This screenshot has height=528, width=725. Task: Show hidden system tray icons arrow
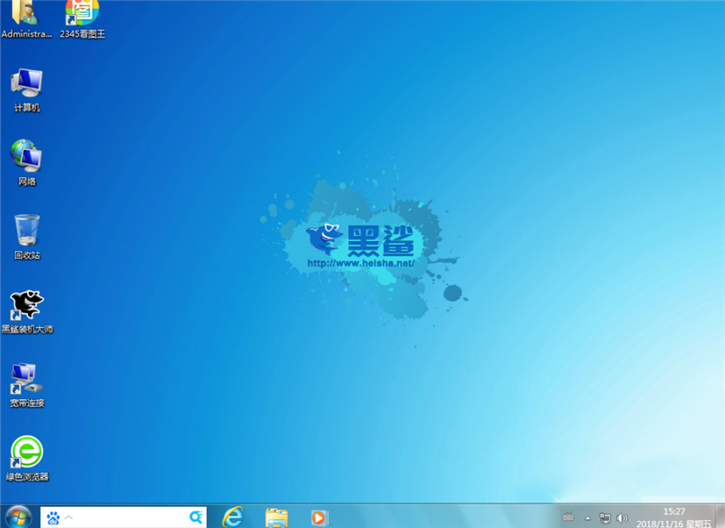(588, 517)
